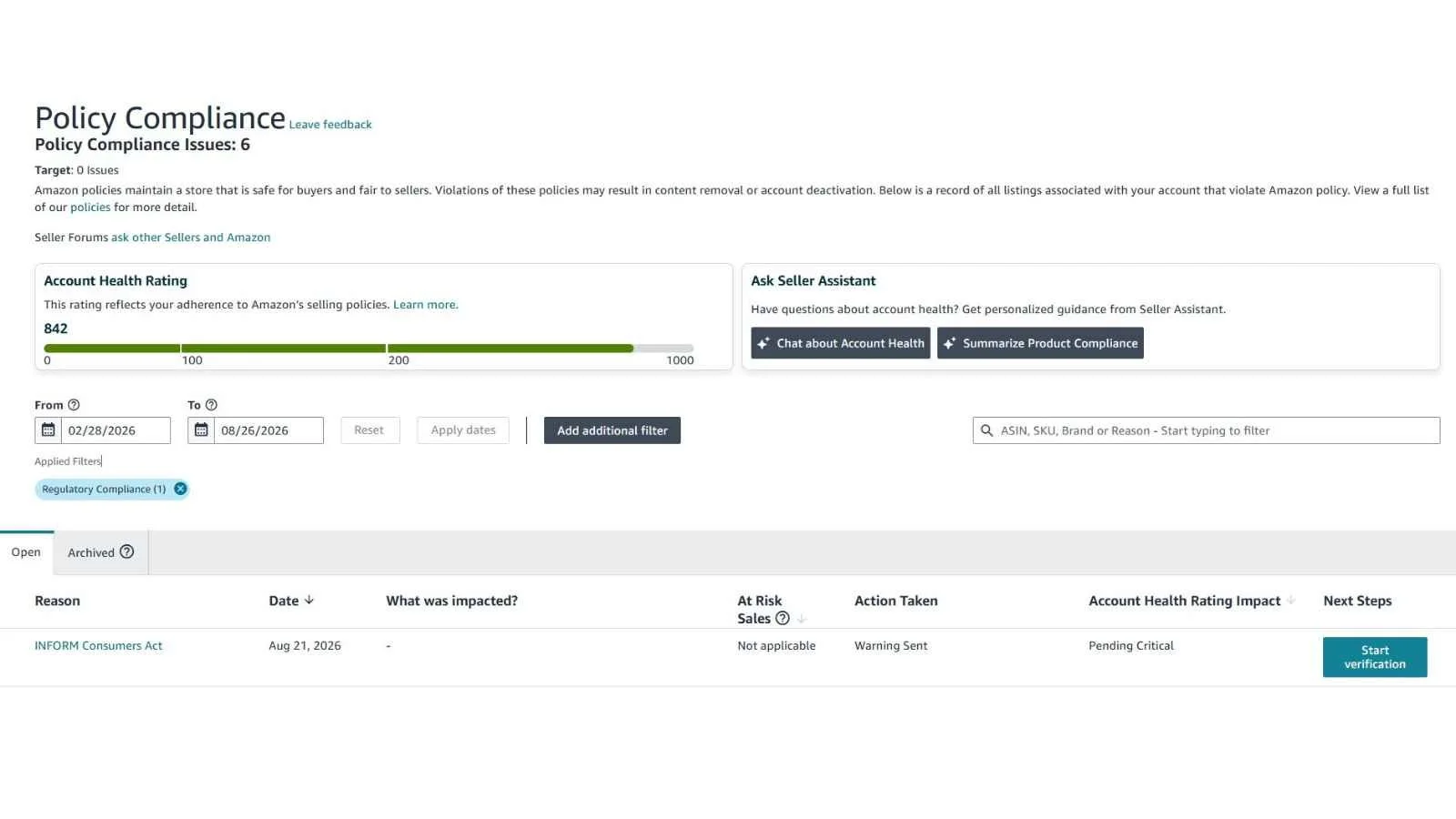Click the Account Health Rating progress bar
1456x819 pixels.
pos(369,349)
